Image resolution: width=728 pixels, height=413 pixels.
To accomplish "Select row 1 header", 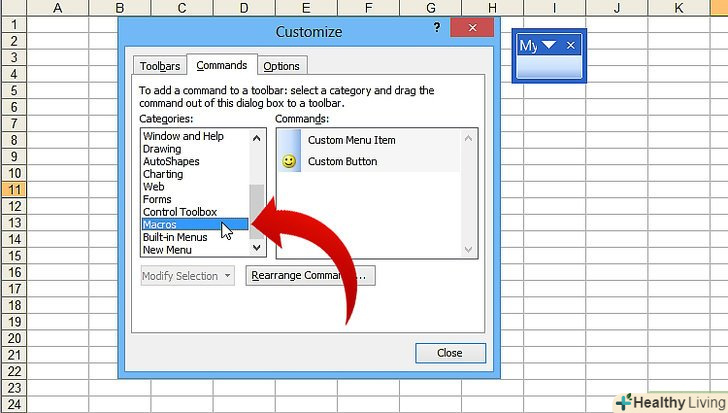I will coord(13,24).
